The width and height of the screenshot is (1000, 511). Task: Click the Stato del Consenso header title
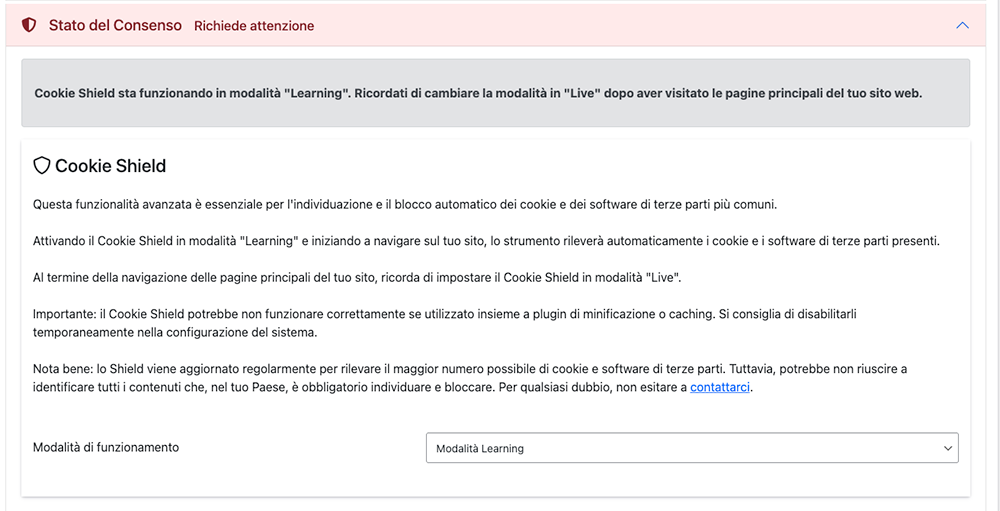pos(115,25)
